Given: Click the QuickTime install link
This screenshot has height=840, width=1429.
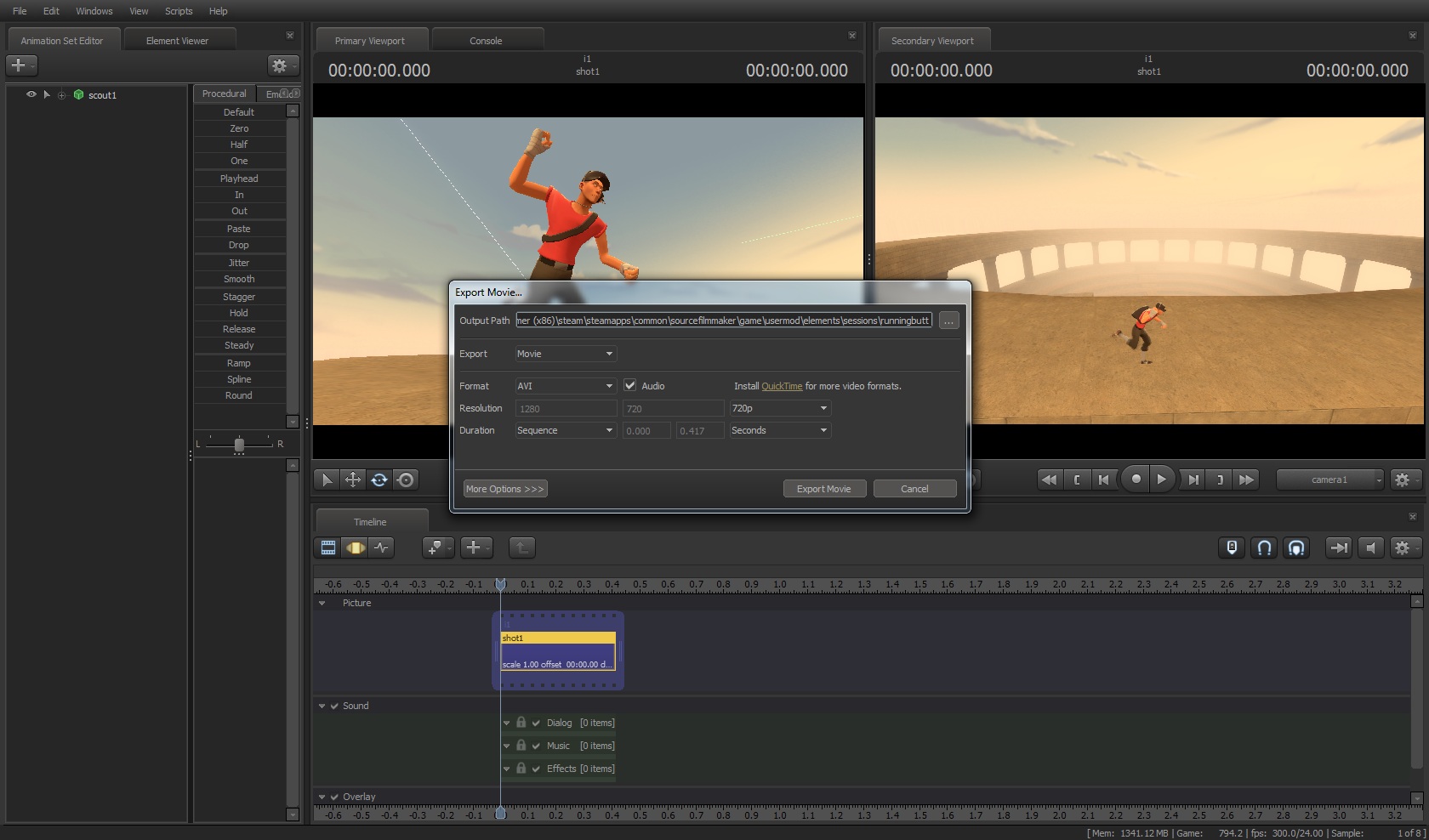Looking at the screenshot, I should point(782,386).
